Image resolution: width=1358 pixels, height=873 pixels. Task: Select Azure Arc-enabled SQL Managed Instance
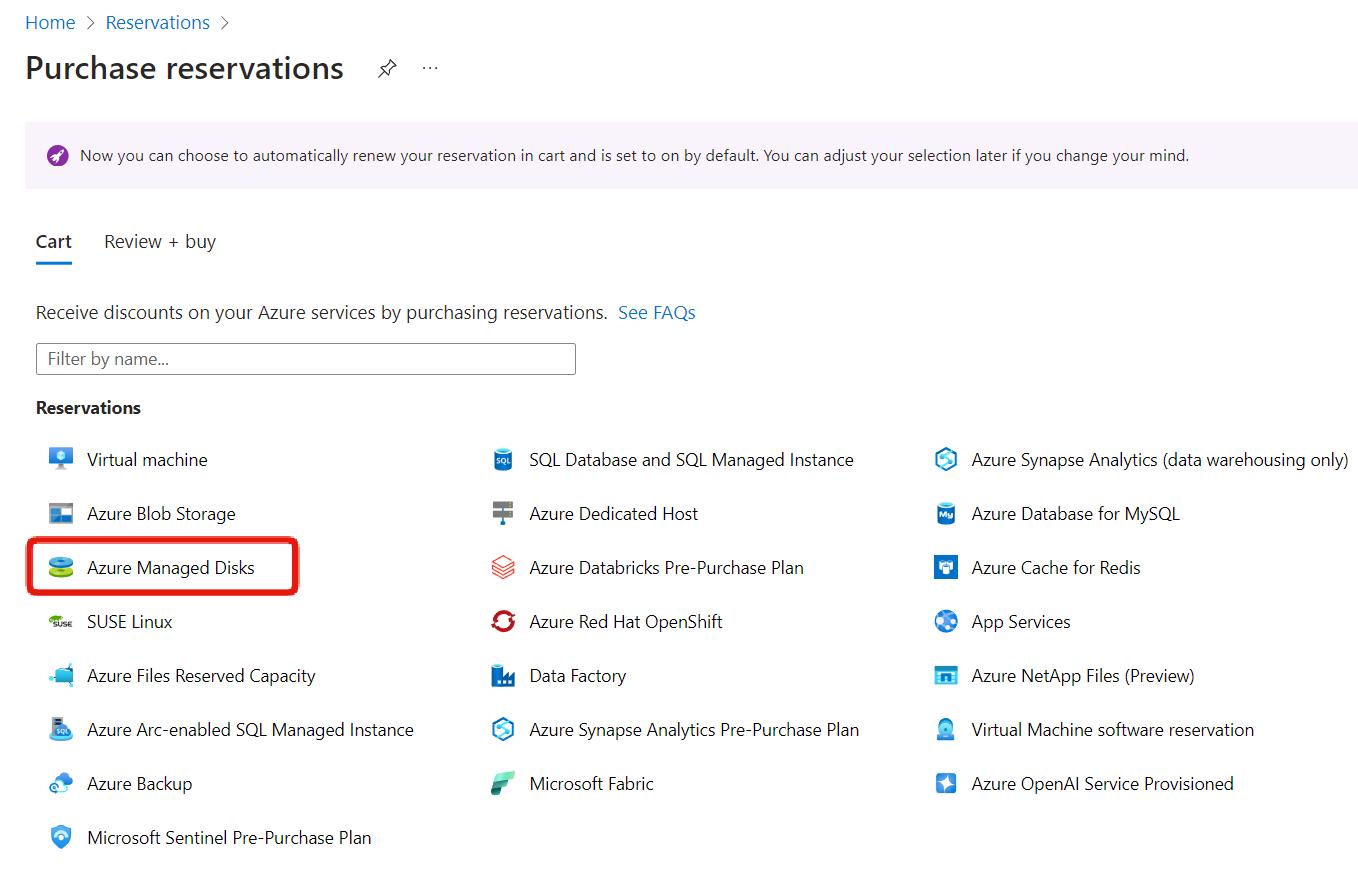tap(250, 730)
